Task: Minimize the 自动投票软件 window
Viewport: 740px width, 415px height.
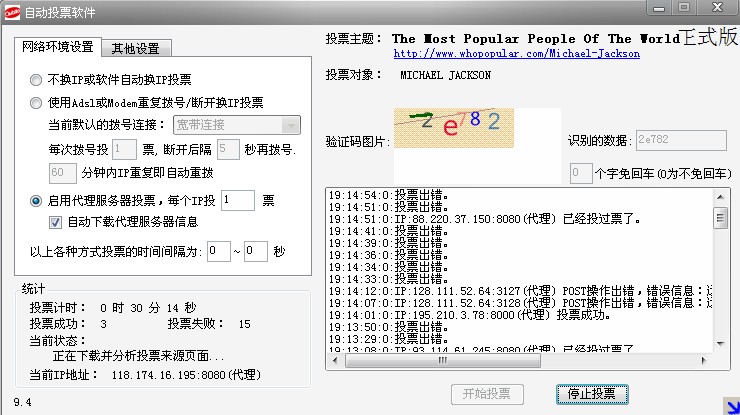Action: point(659,8)
